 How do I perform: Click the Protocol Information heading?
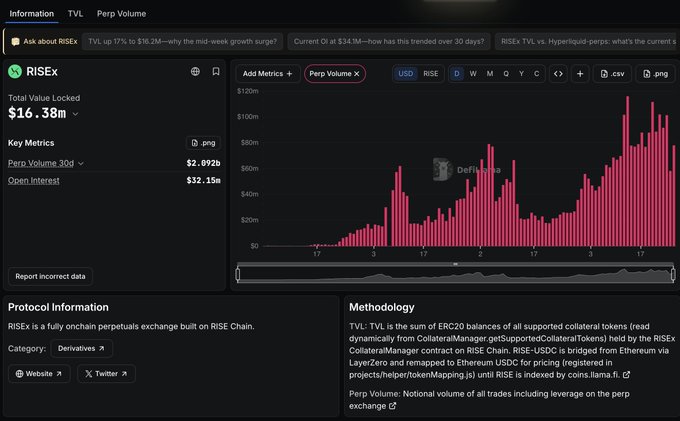coord(58,307)
